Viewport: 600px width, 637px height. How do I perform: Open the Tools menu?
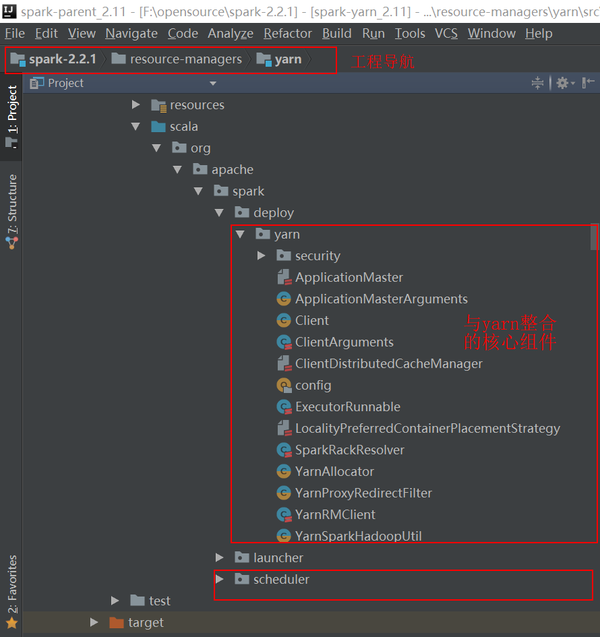(x=410, y=33)
